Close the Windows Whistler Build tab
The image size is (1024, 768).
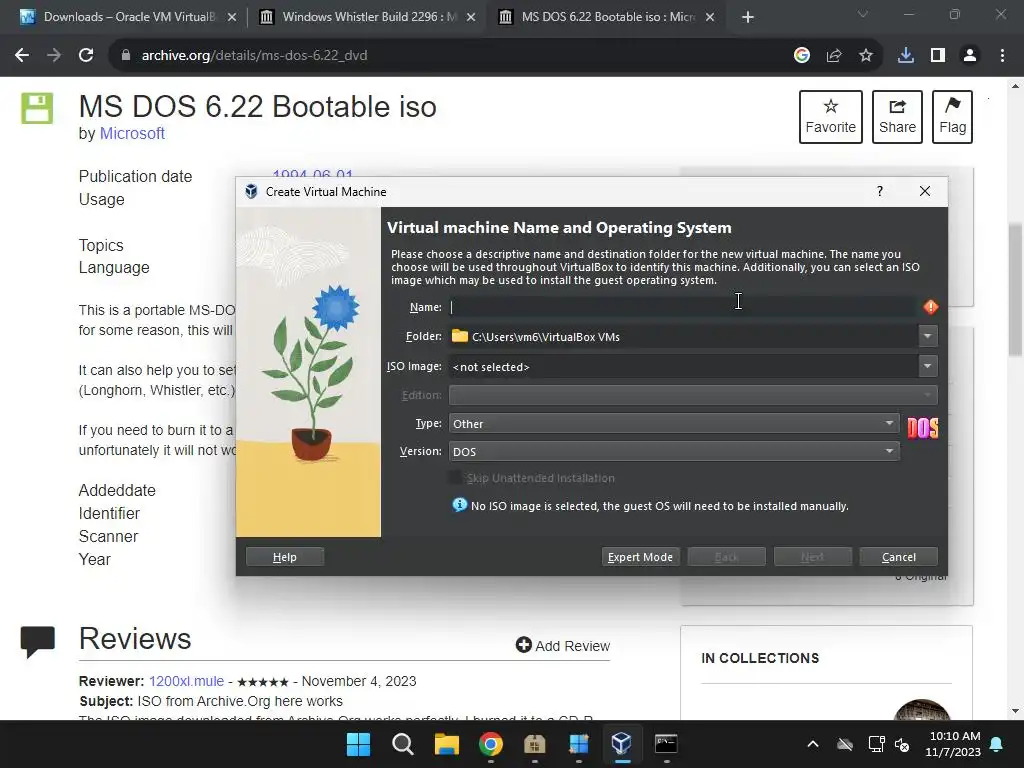471,17
